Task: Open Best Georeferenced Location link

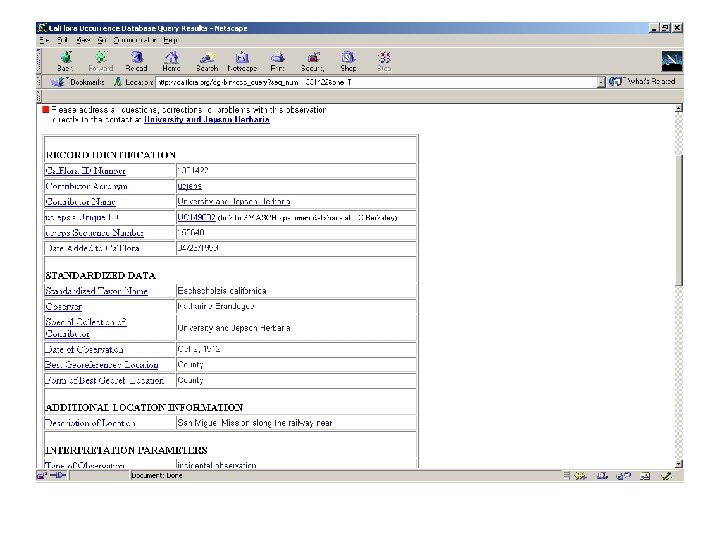Action: tap(101, 365)
